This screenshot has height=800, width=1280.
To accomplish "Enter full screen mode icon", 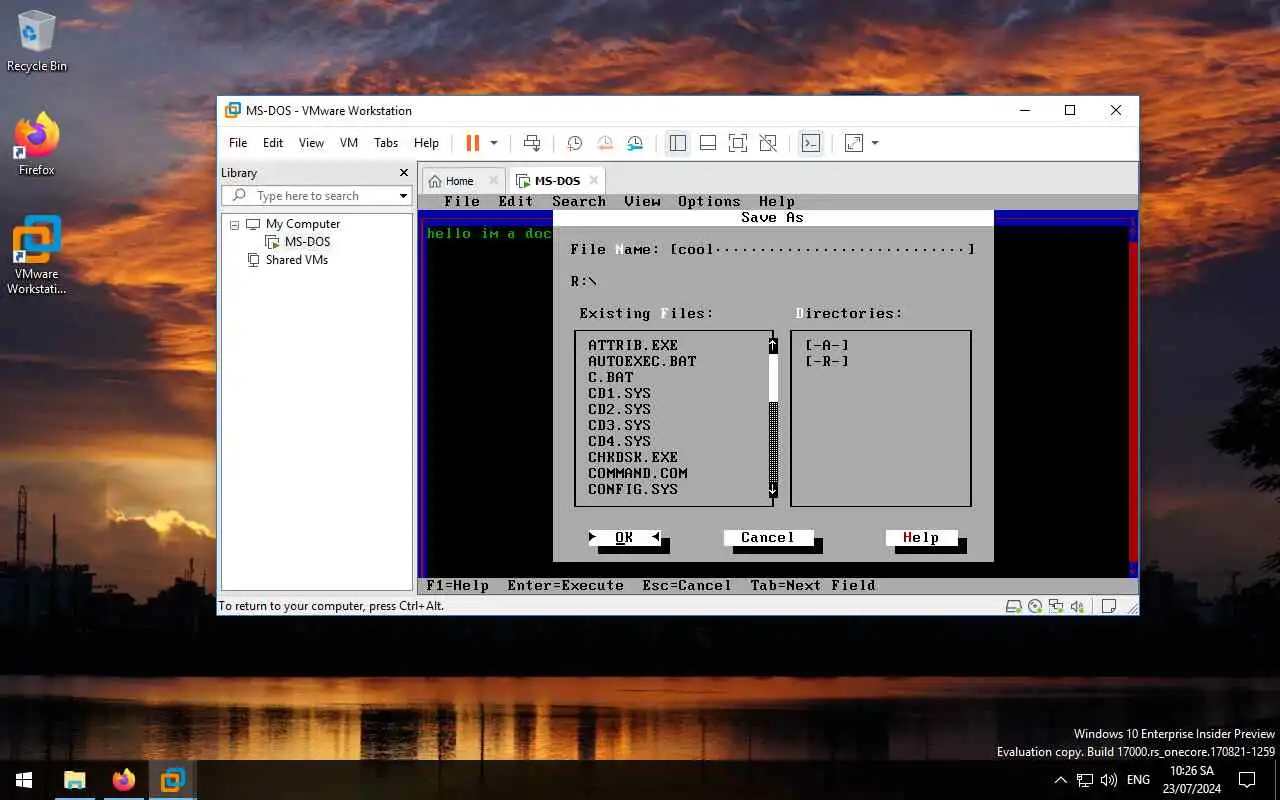I will click(738, 143).
